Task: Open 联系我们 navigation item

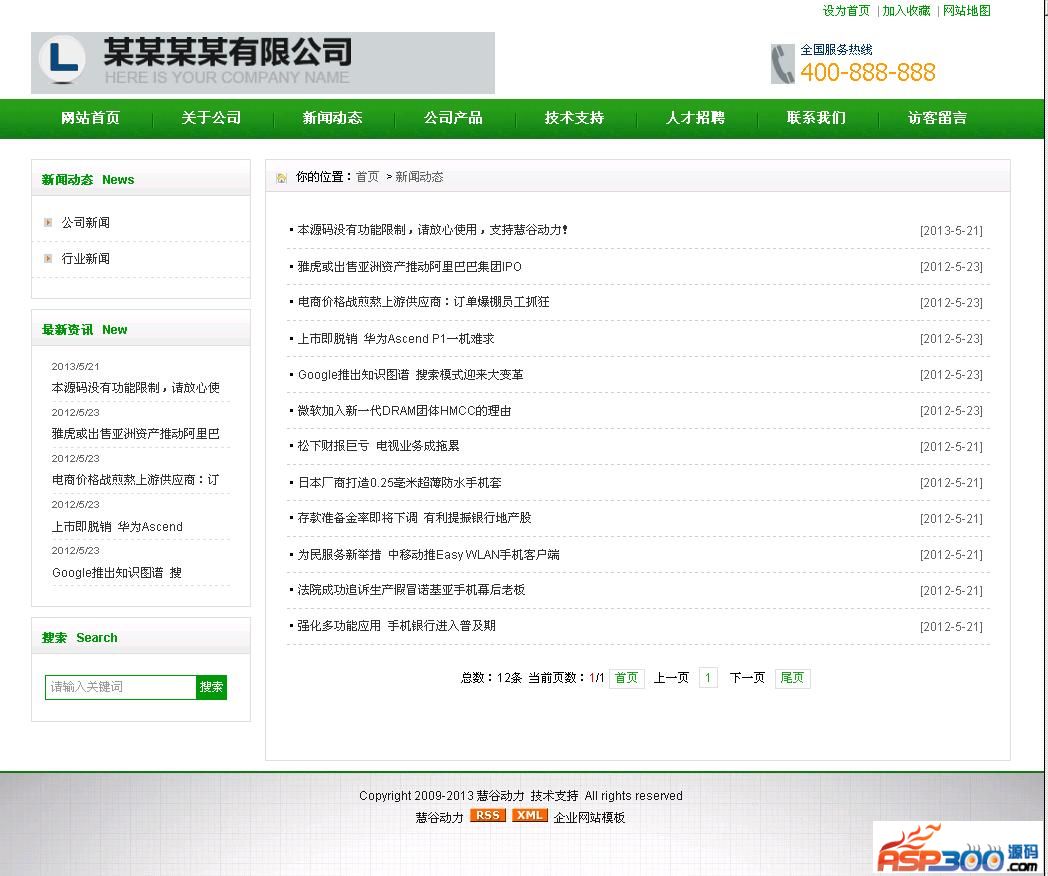Action: [x=816, y=118]
